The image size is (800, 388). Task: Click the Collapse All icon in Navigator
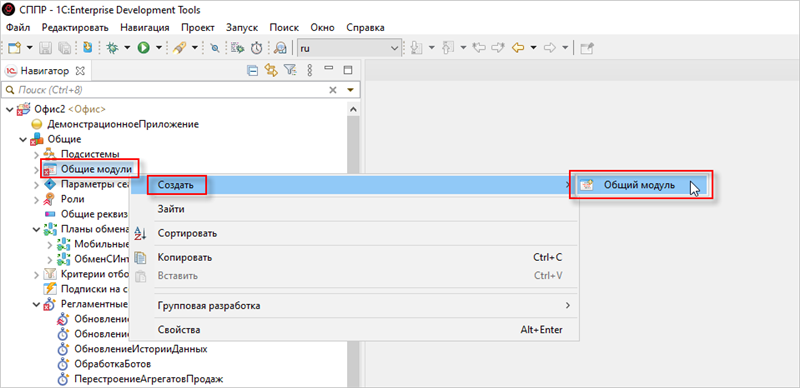pos(253,70)
